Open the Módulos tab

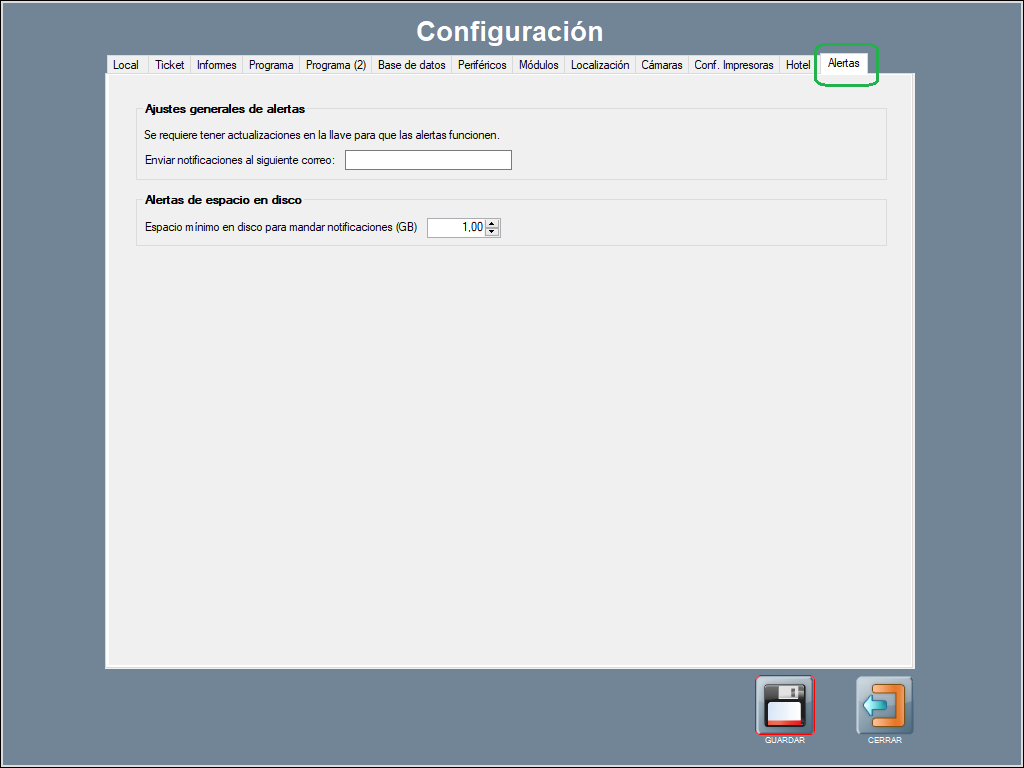(x=539, y=65)
